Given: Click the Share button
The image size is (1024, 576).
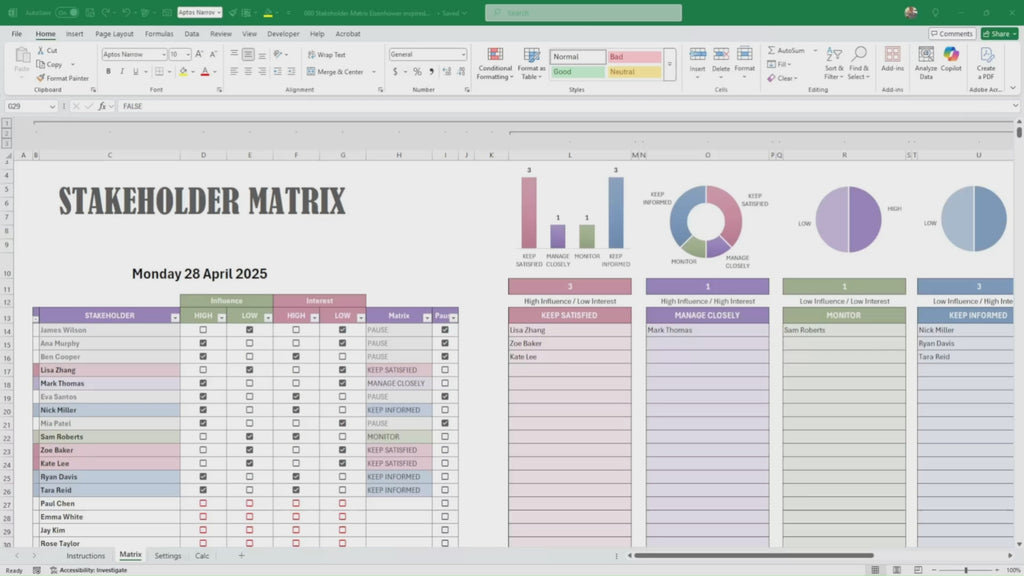Looking at the screenshot, I should [999, 34].
